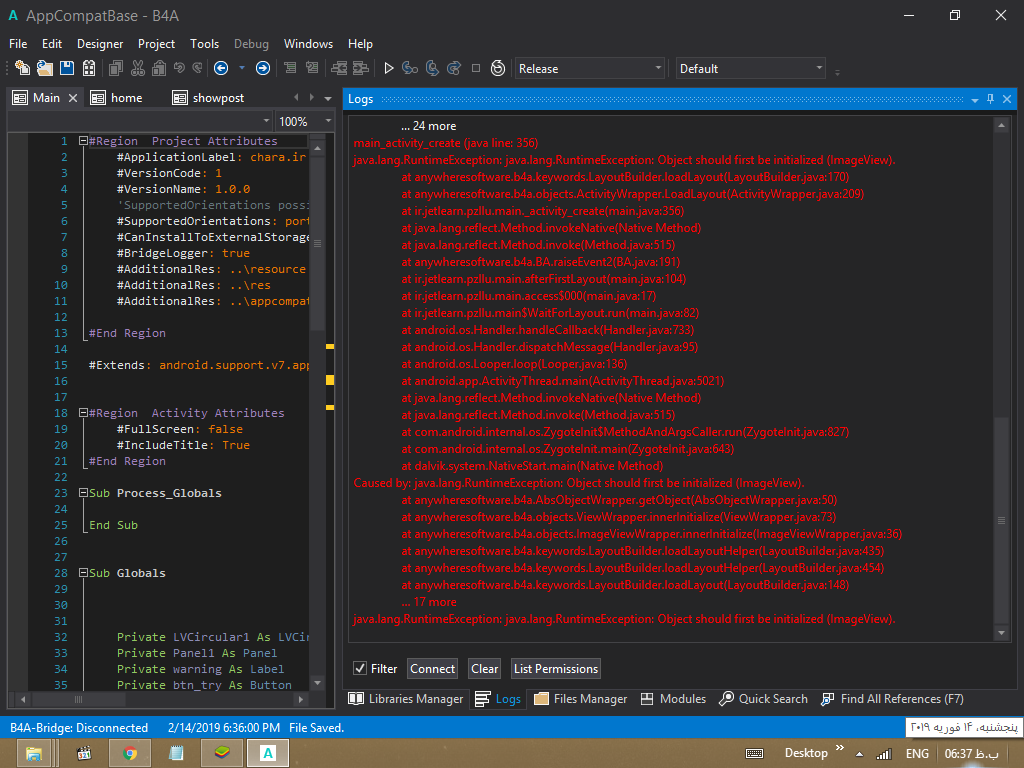Click the Restart circular arrow icon
Viewport: 1024px width, 768px height.
(x=498, y=68)
